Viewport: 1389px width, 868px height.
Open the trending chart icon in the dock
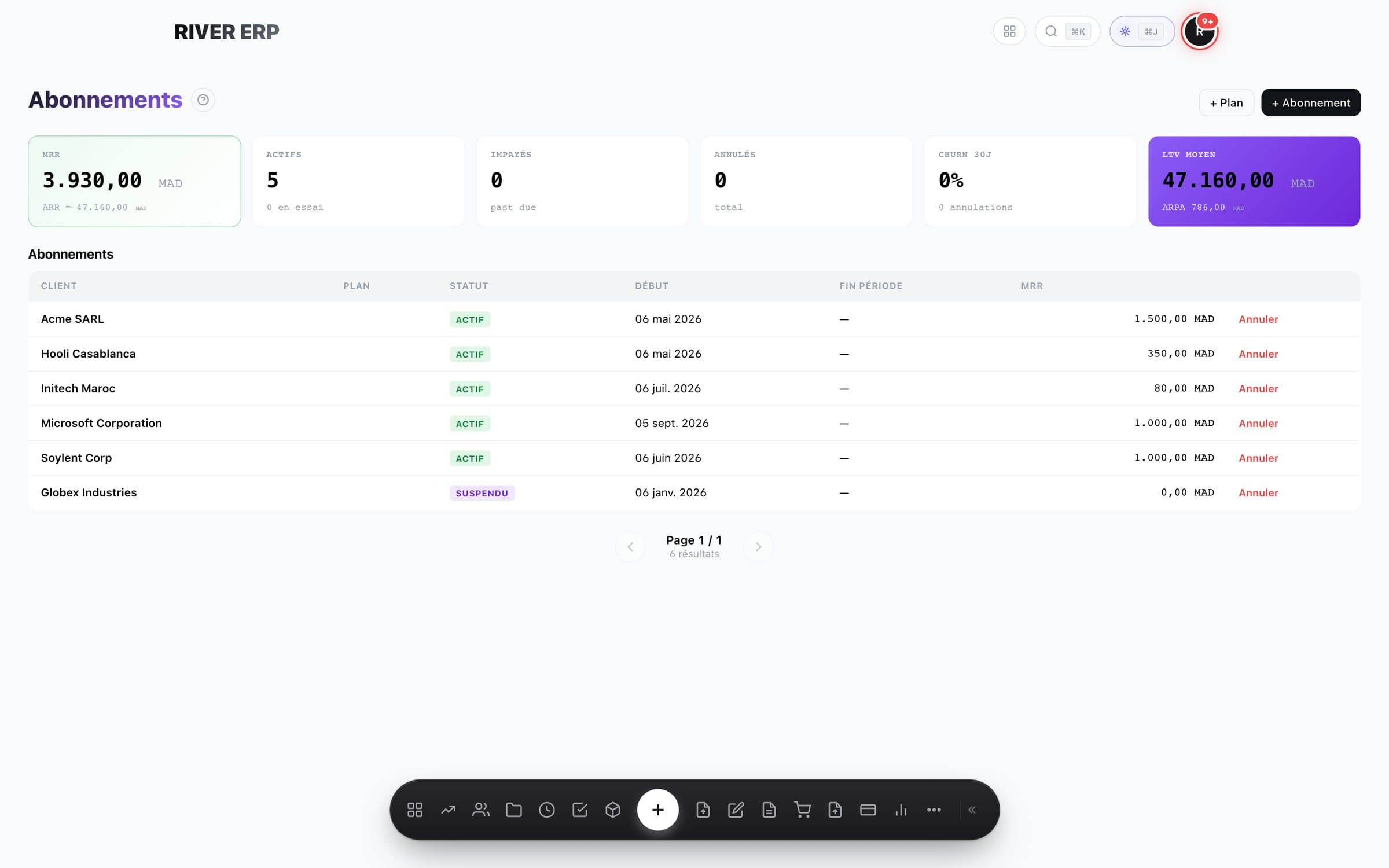coord(448,810)
